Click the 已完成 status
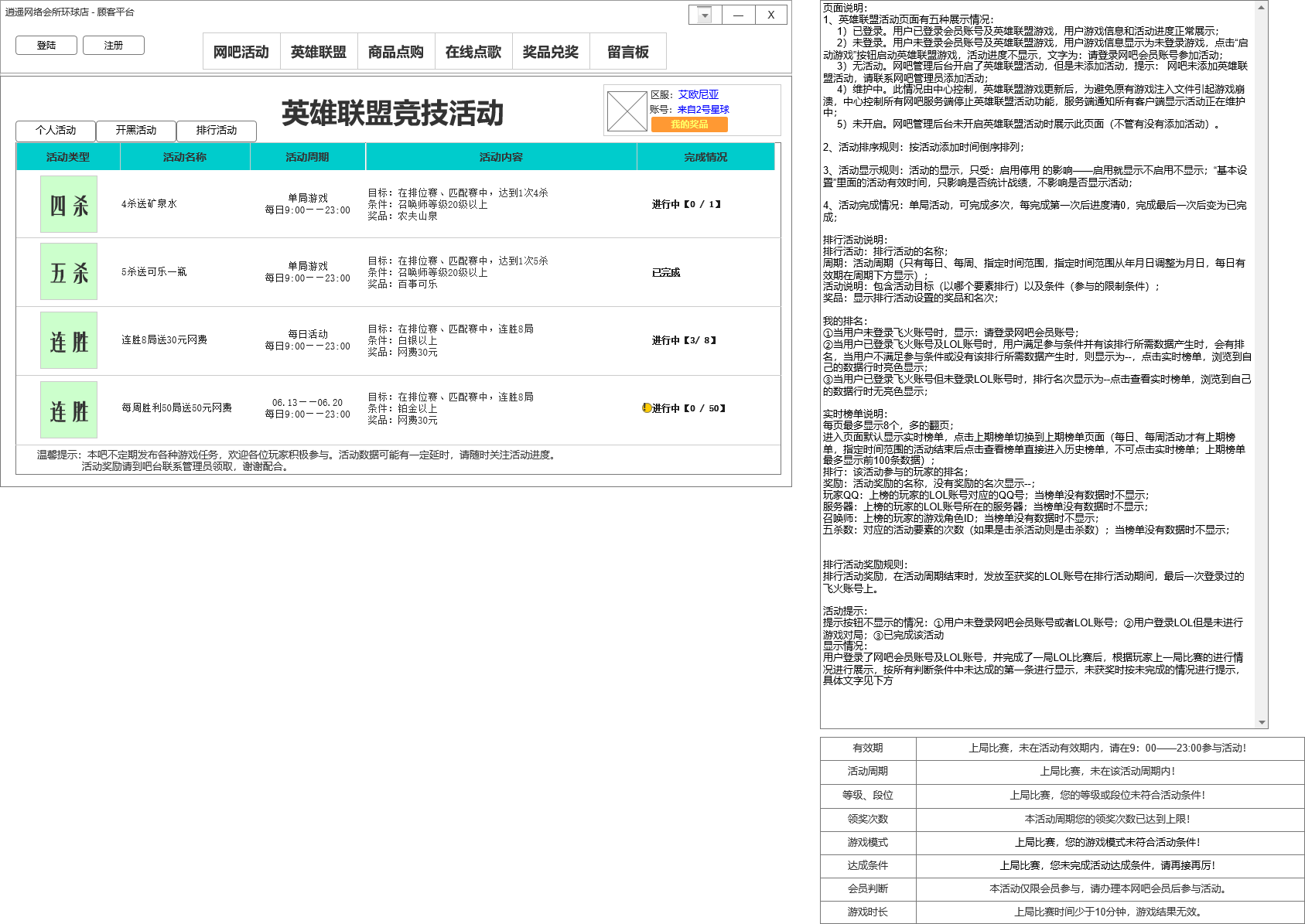 (x=666, y=272)
